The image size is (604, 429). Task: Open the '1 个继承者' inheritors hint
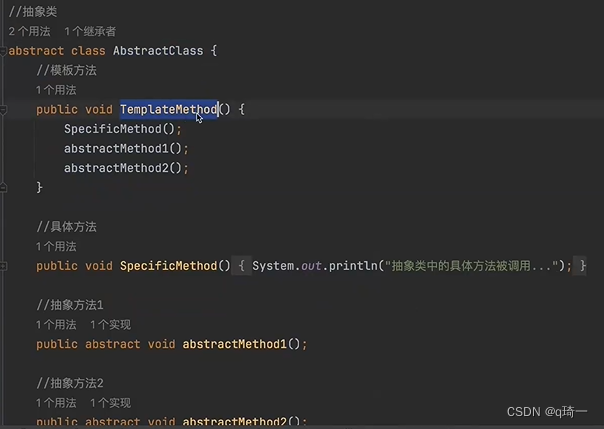[x=90, y=31]
